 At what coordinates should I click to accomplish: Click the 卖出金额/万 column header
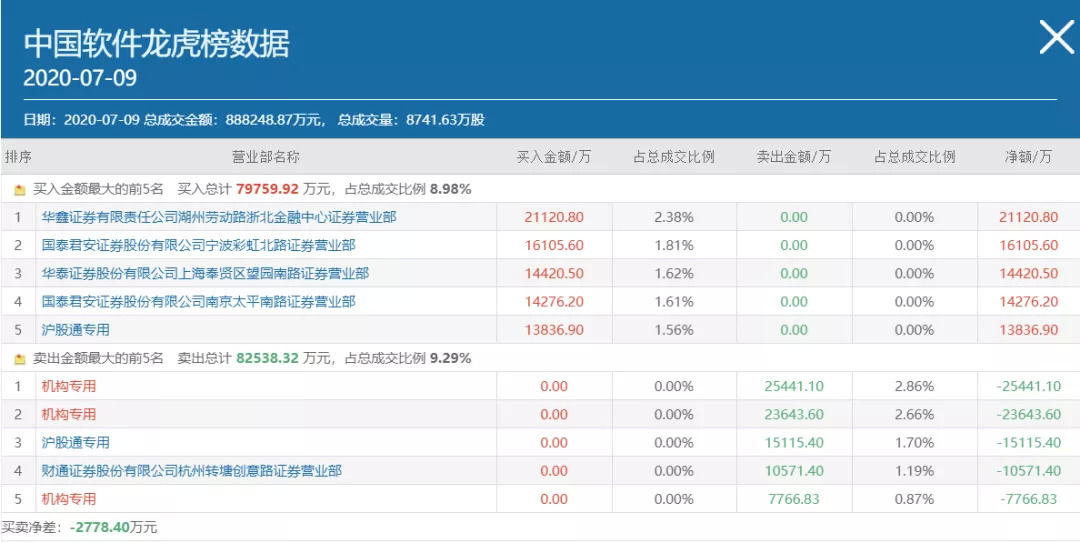(x=793, y=157)
